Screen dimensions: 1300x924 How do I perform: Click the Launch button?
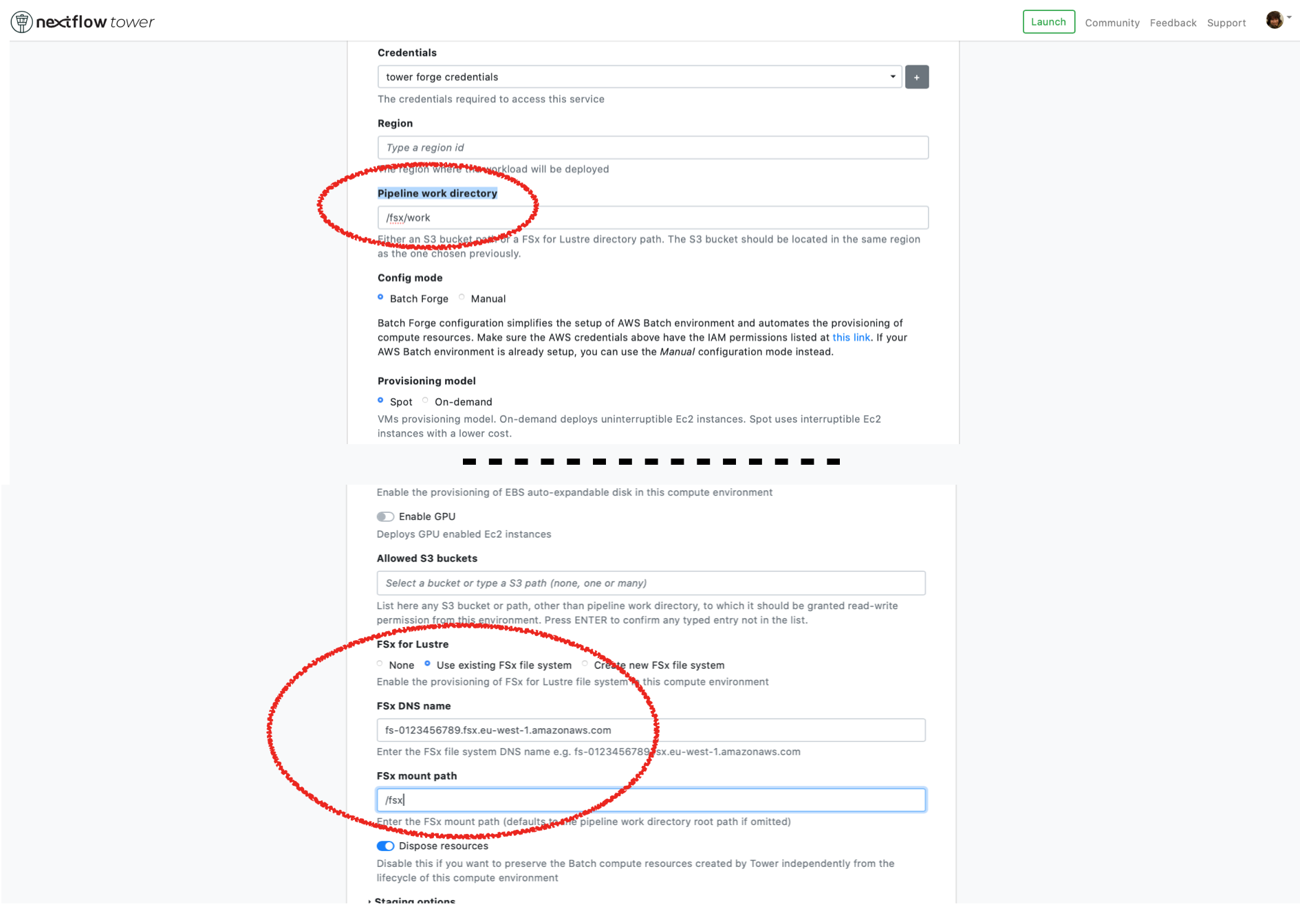(1048, 22)
